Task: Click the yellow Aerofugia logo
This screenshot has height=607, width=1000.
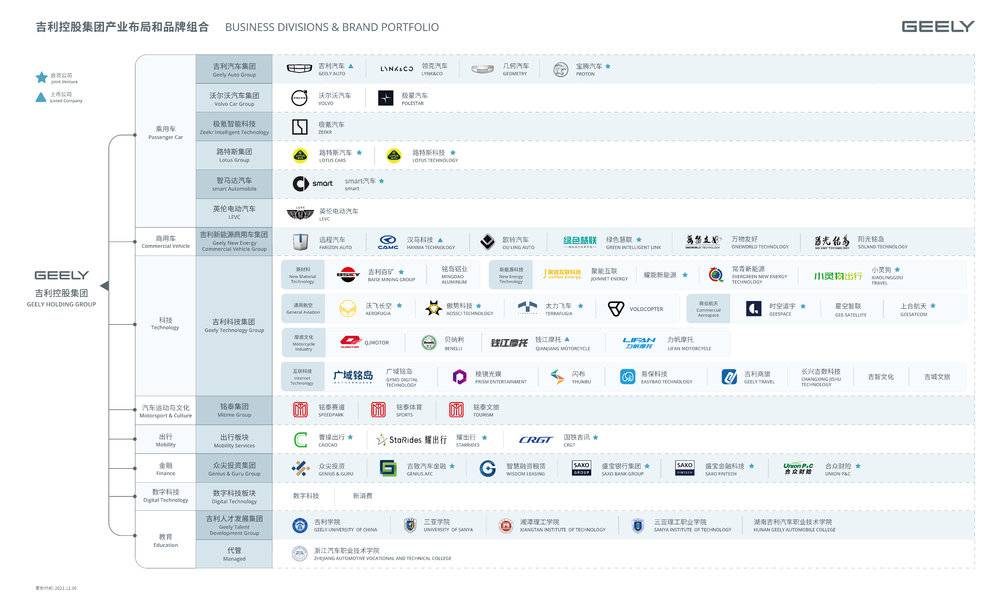Action: (x=348, y=309)
